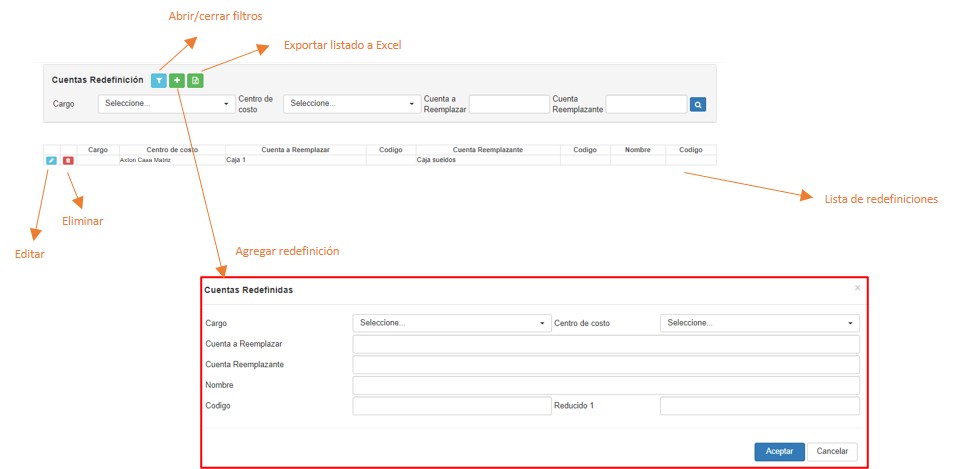The width and height of the screenshot is (980, 469).
Task: Click the dialog's Cuenta a Reemplazar input
Action: pos(605,344)
